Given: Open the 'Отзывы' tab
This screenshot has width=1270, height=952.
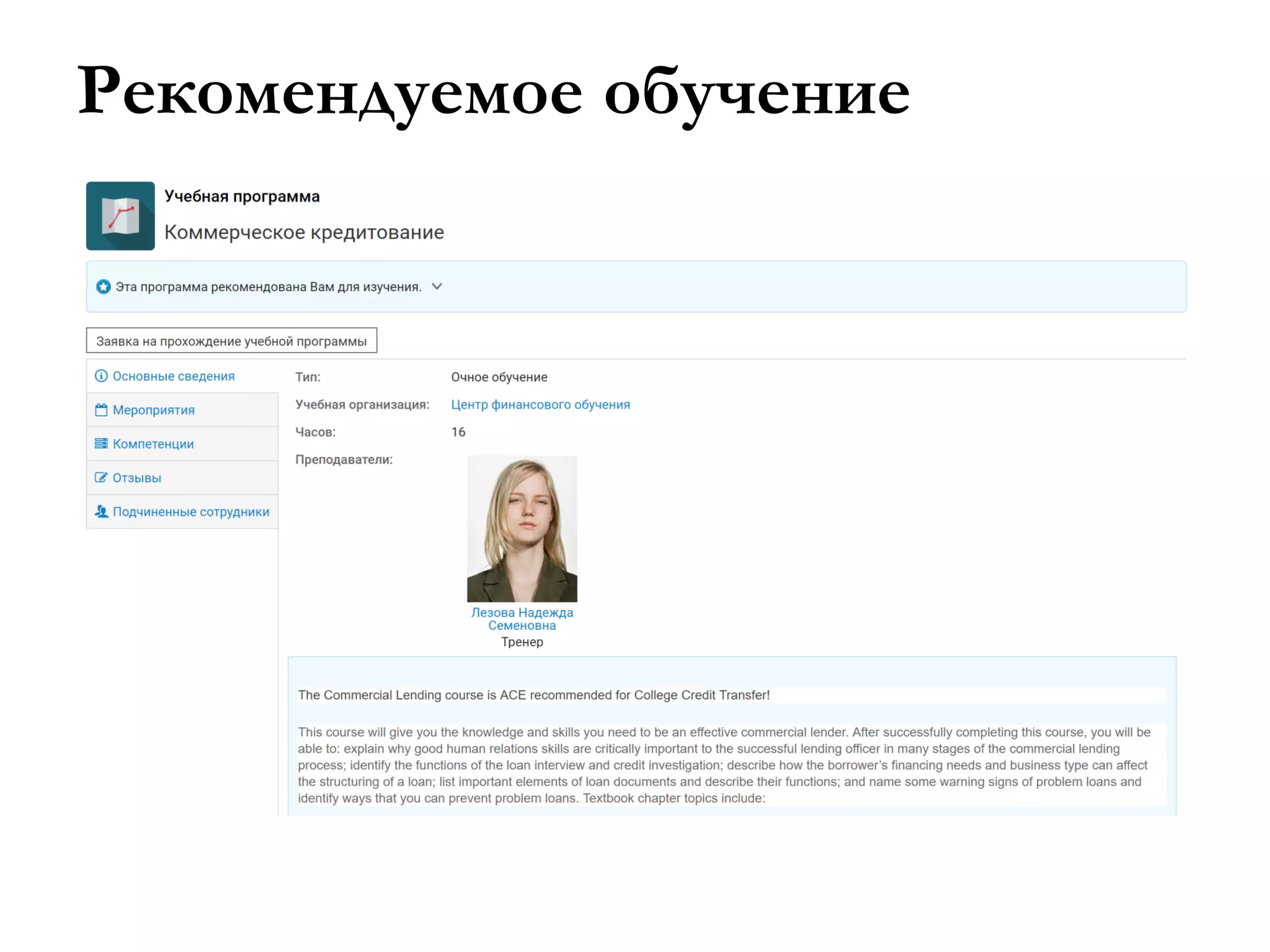Looking at the screenshot, I should pyautogui.click(x=182, y=478).
